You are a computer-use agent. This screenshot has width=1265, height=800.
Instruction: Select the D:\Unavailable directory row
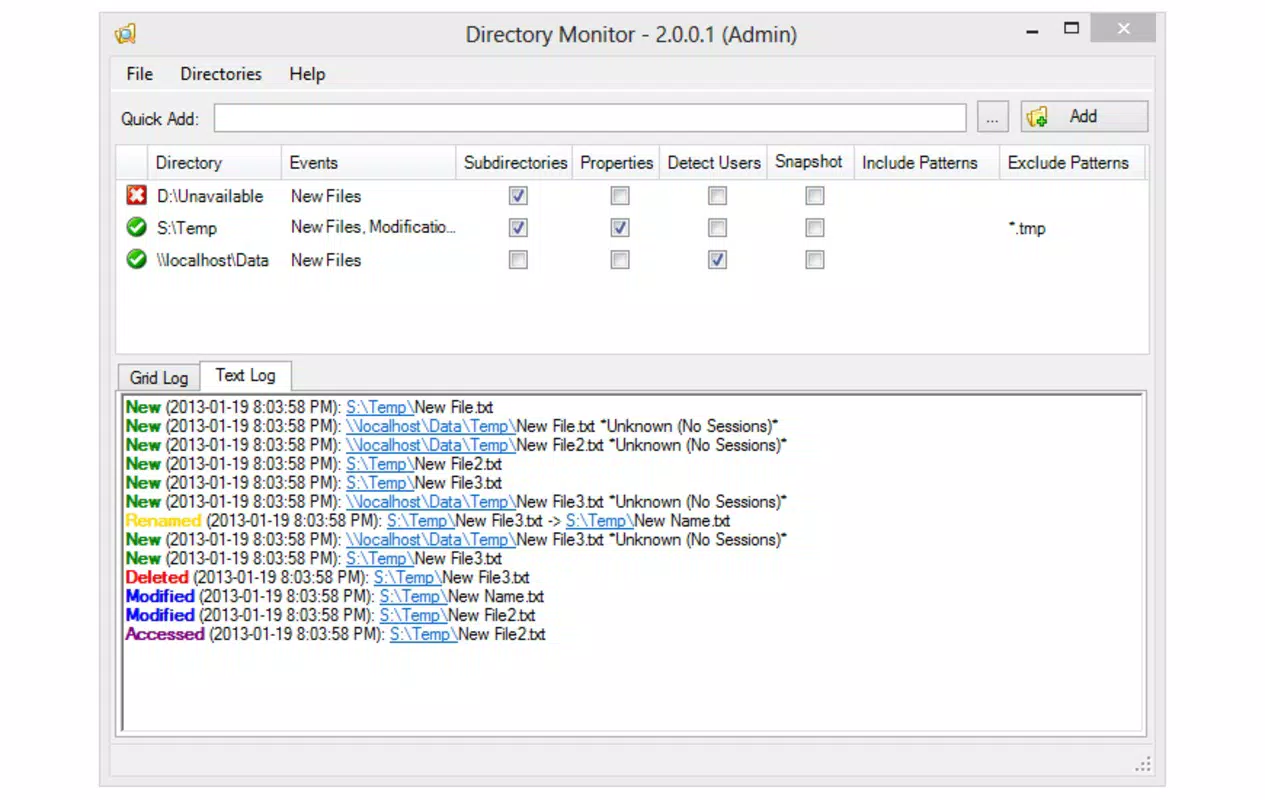[x=632, y=196]
